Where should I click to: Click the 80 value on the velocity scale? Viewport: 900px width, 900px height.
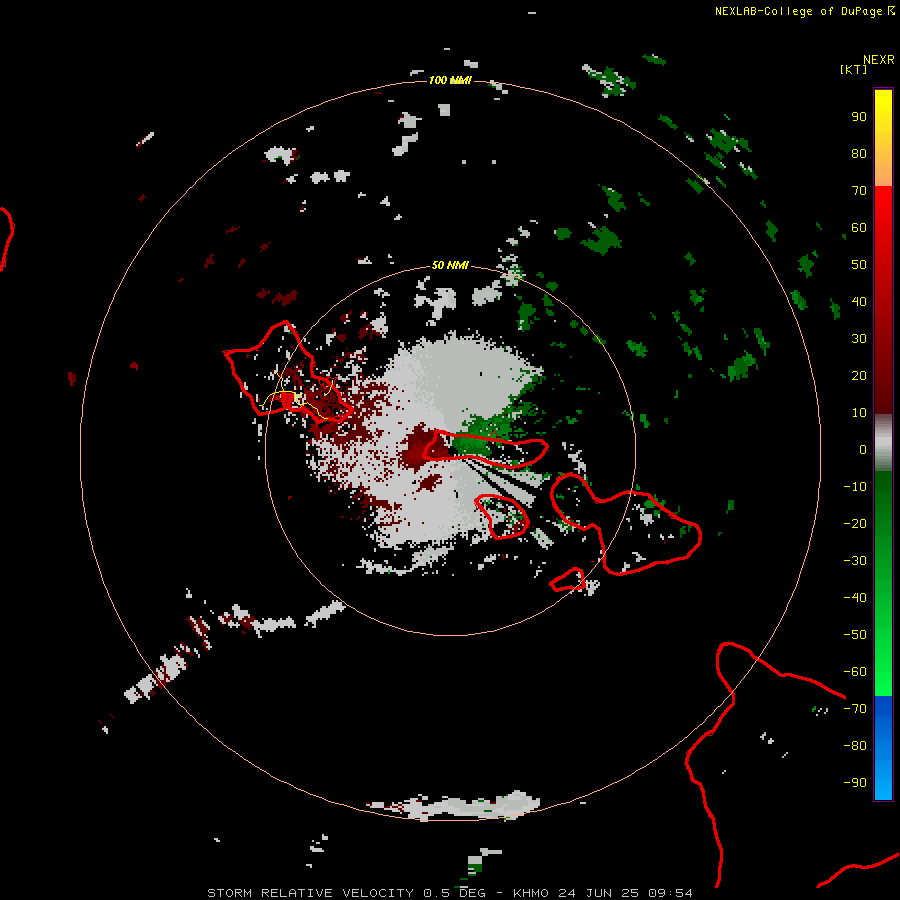pyautogui.click(x=859, y=154)
